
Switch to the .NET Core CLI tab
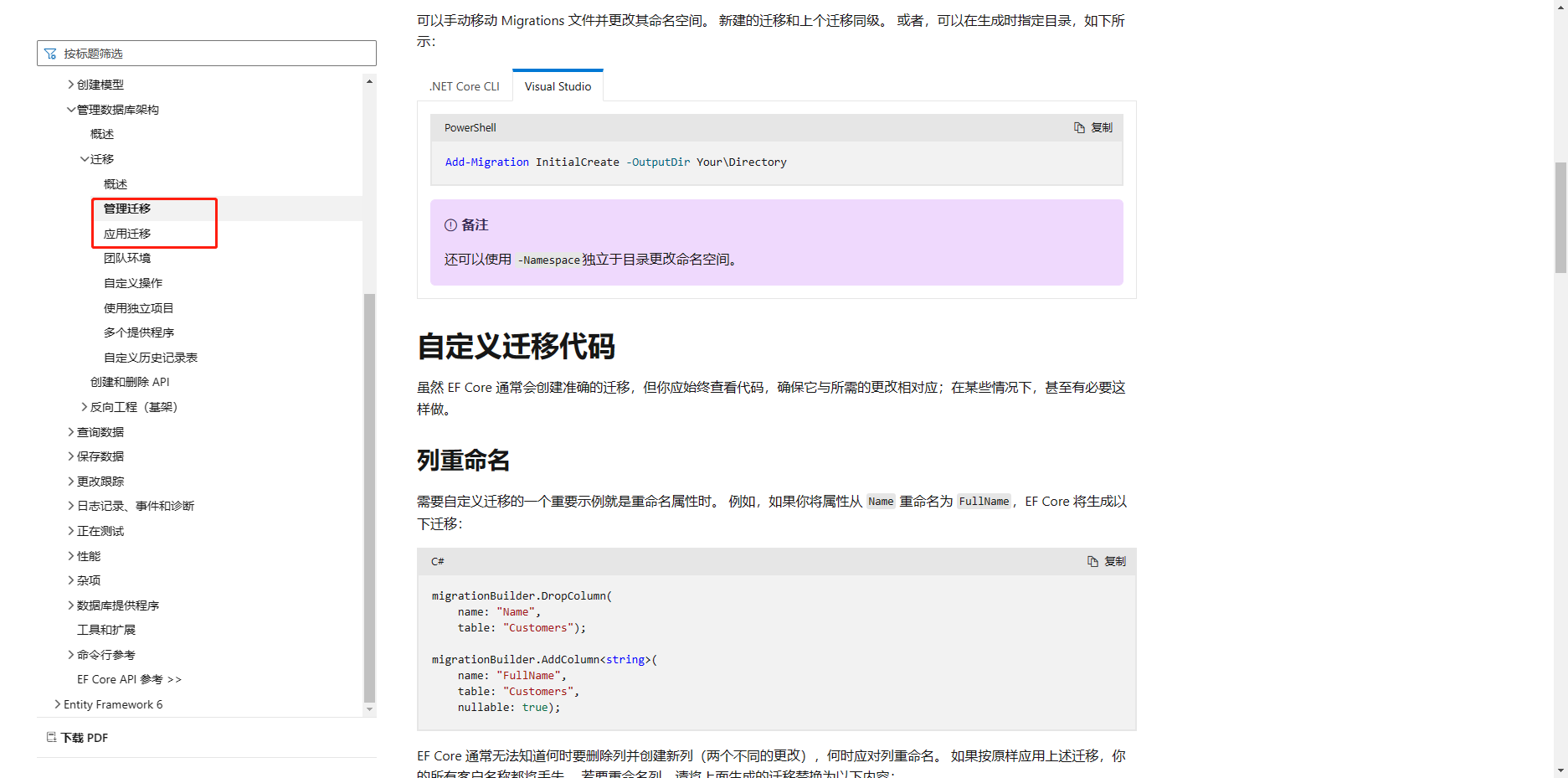pyautogui.click(x=465, y=86)
